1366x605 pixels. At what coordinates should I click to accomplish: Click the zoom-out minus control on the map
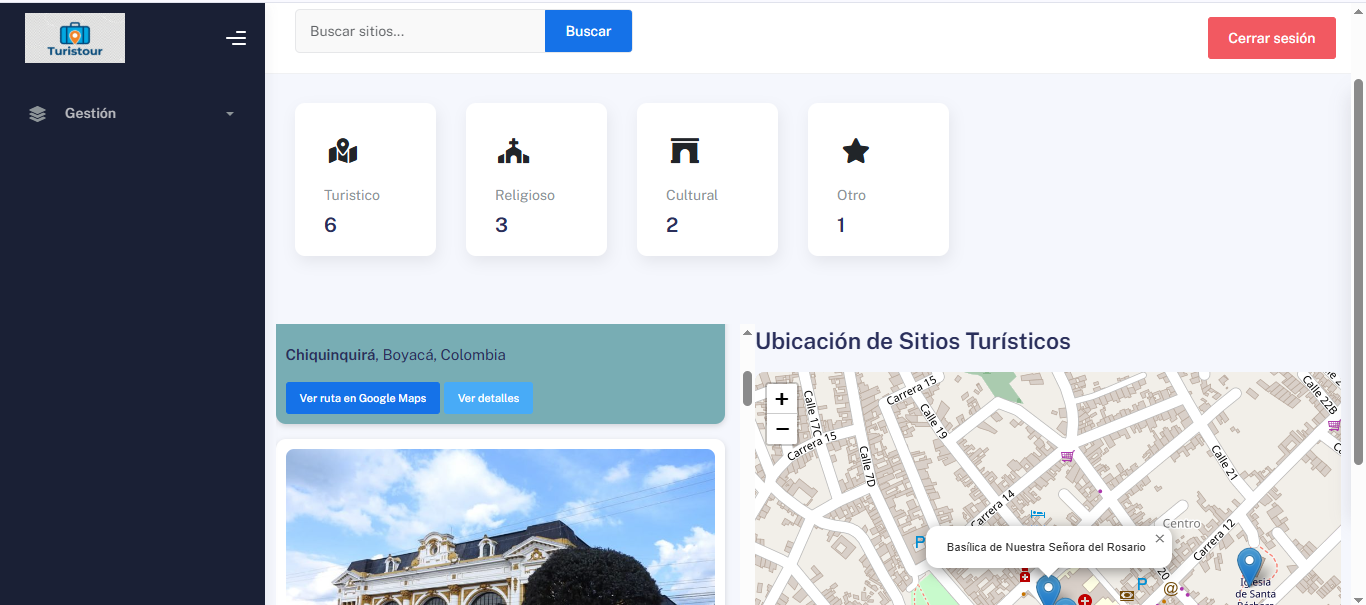(781, 428)
